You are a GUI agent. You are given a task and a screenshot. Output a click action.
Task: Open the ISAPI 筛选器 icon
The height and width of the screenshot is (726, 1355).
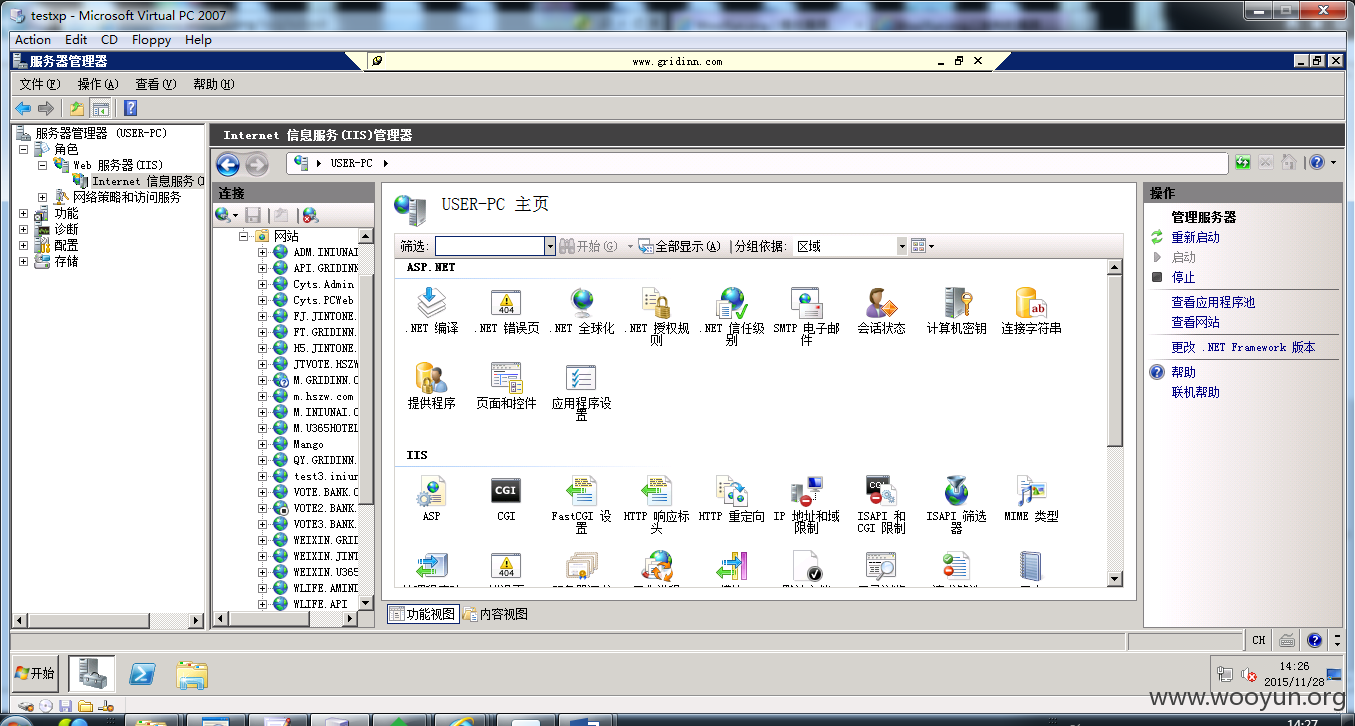pyautogui.click(x=956, y=491)
